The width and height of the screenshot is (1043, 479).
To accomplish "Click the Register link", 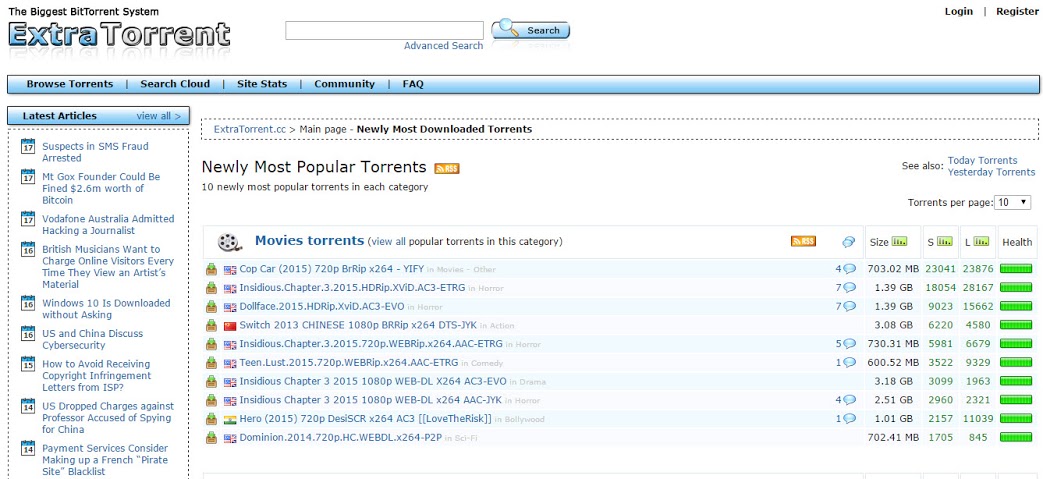I will 1017,11.
